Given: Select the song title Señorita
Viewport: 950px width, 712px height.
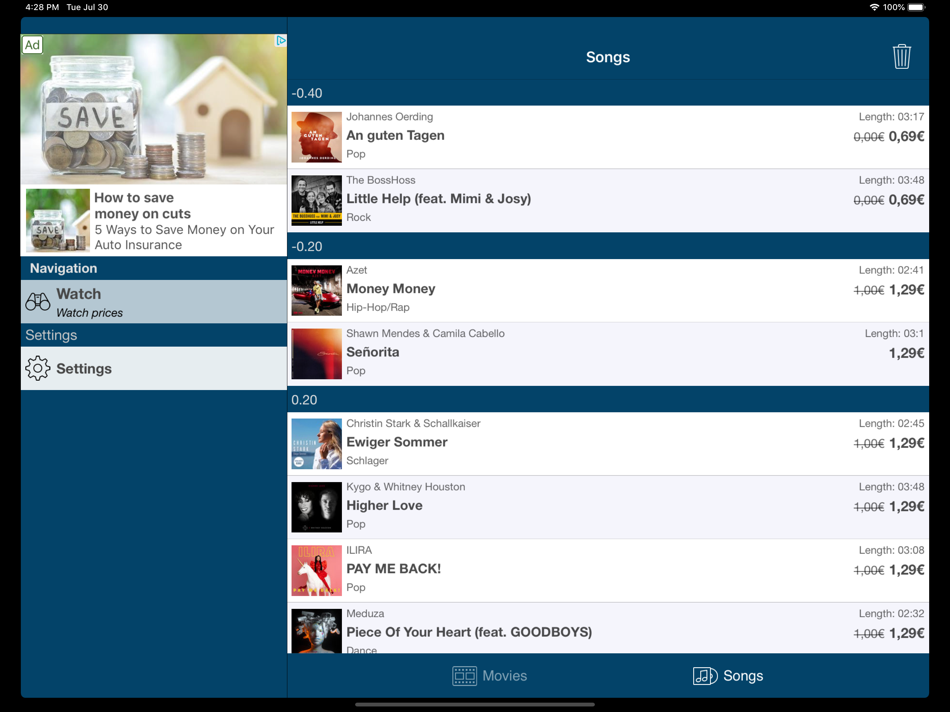Looking at the screenshot, I should [x=373, y=352].
